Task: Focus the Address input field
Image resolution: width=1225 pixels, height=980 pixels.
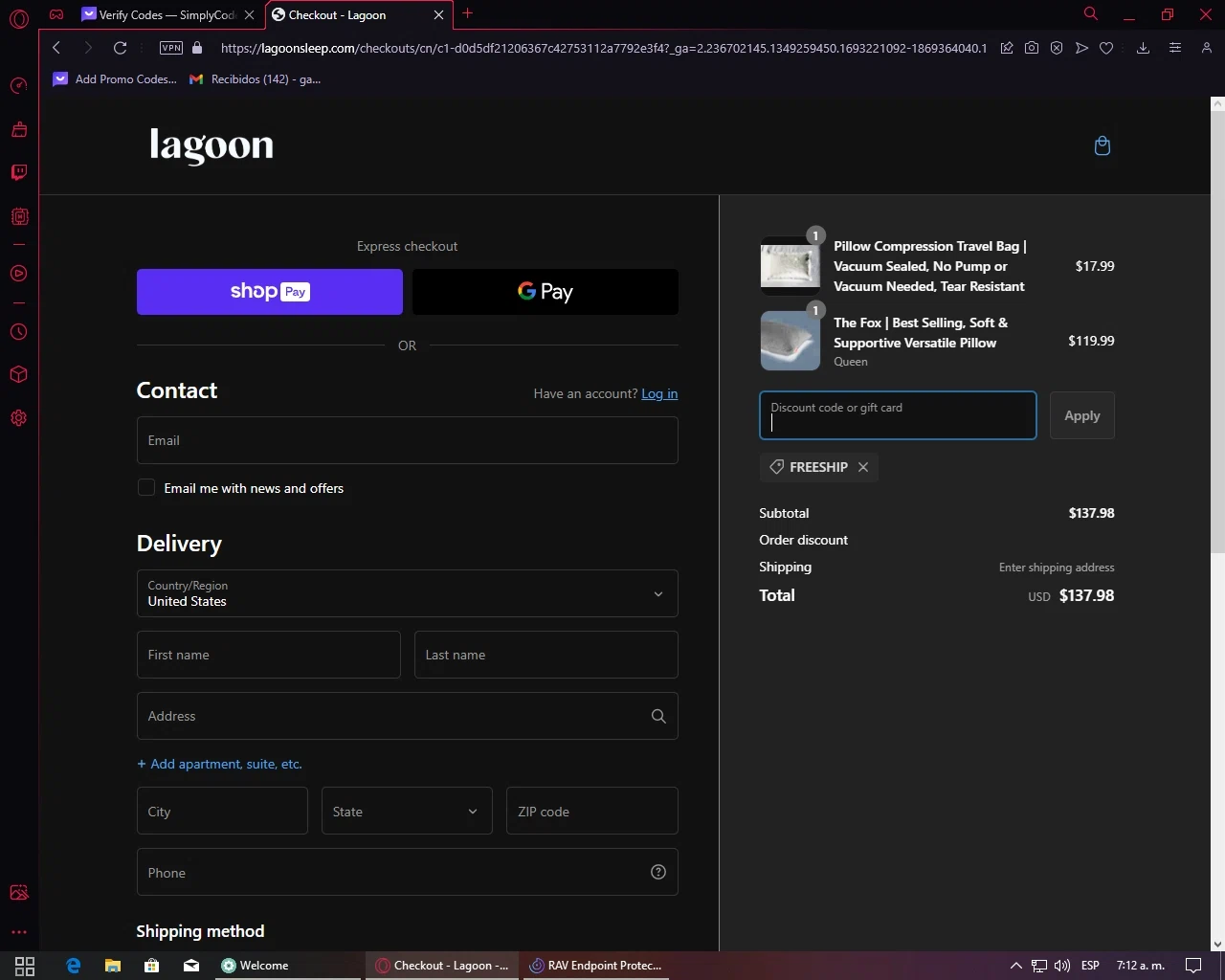Action: [x=408, y=716]
